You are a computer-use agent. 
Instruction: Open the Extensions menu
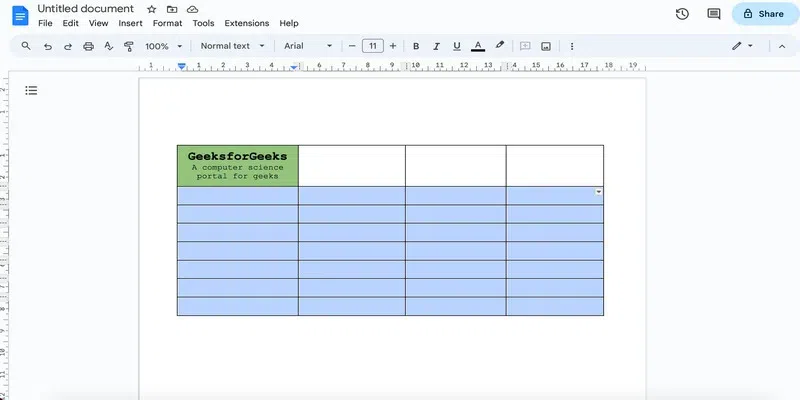[x=246, y=23]
